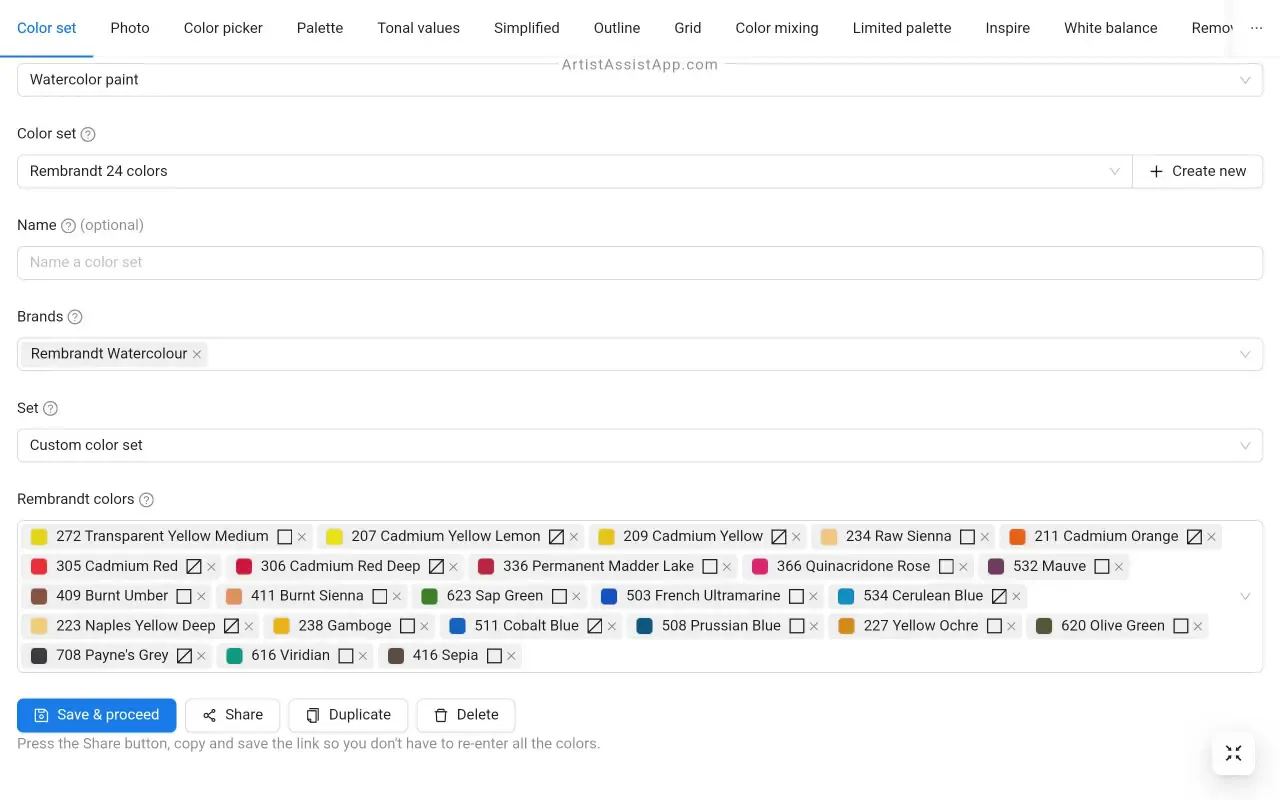Image resolution: width=1280 pixels, height=800 pixels.
Task: Remove 272 Transparent Yellow Medium tag
Action: tap(301, 537)
